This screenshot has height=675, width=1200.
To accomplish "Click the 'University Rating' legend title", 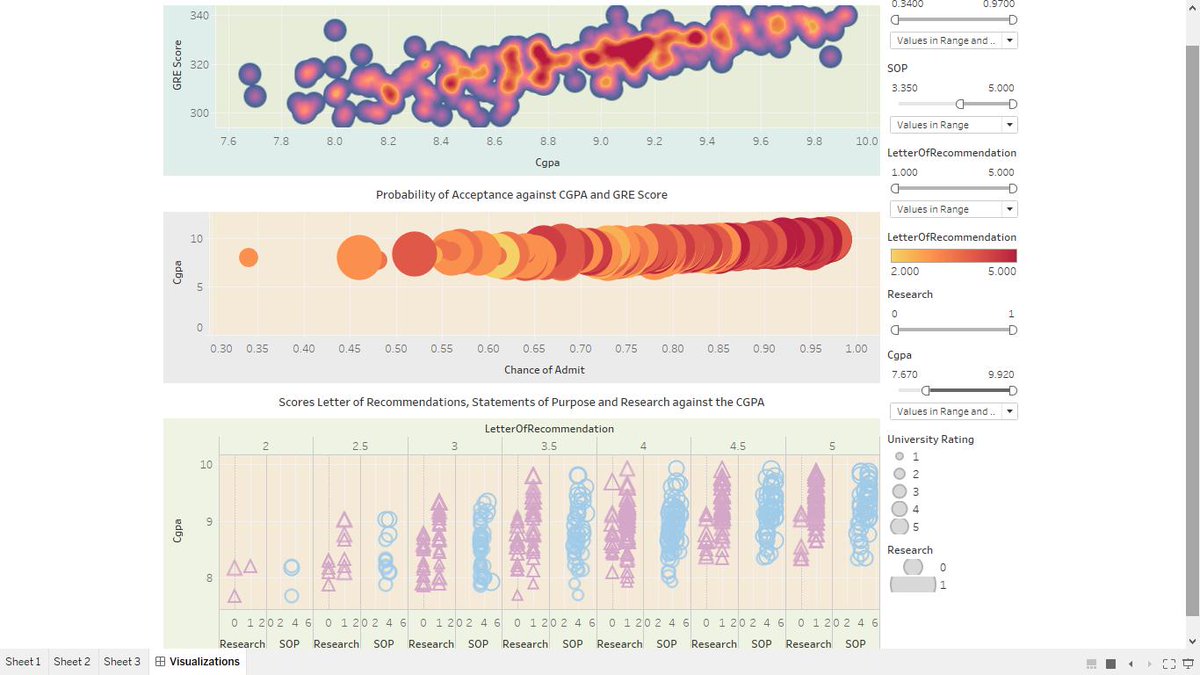I will click(x=930, y=439).
